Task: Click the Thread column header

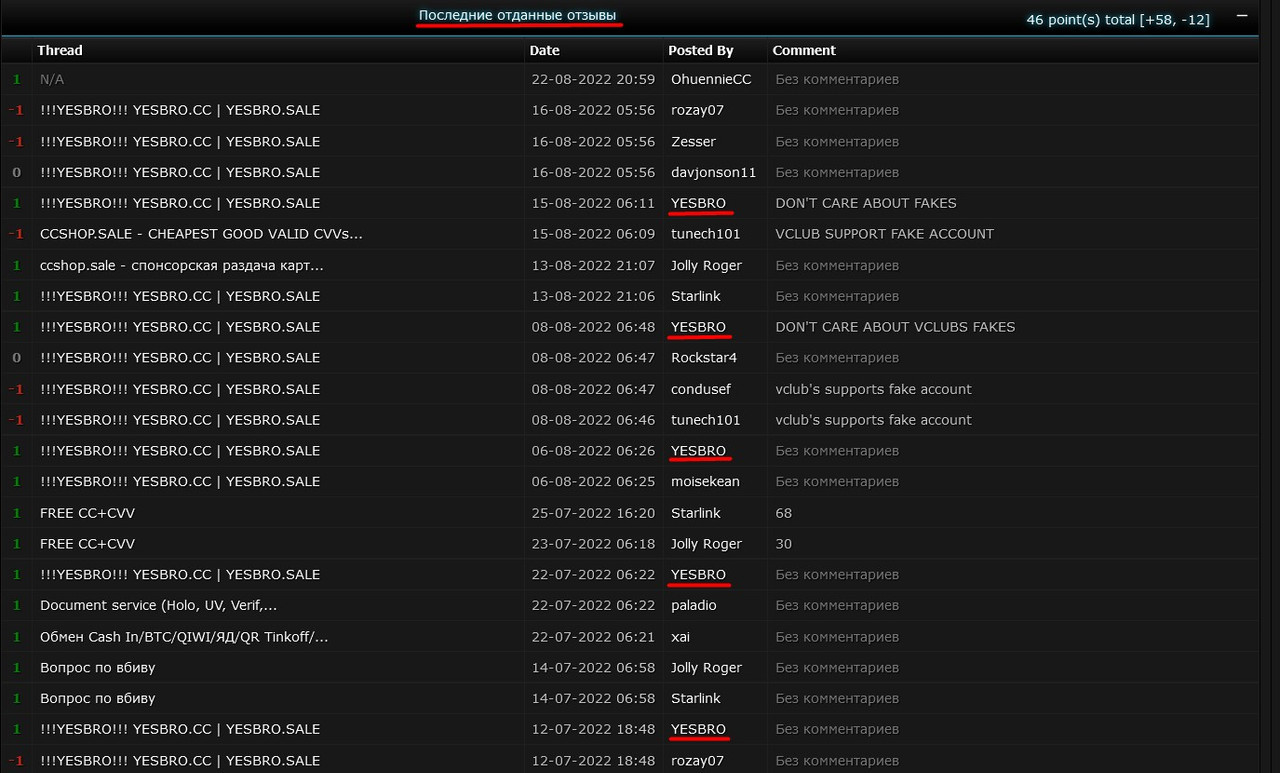Action: click(59, 50)
